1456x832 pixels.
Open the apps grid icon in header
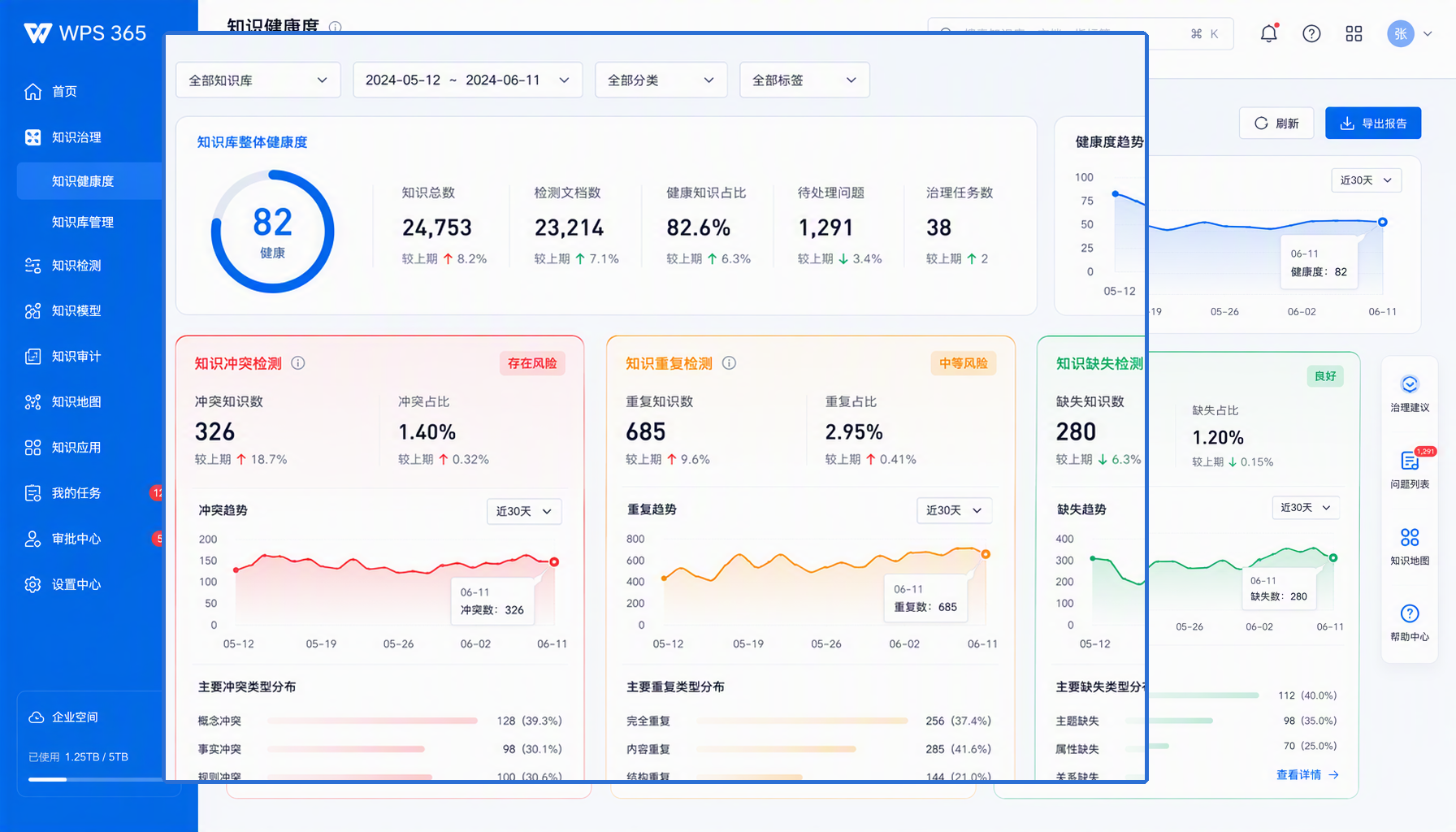coord(1354,33)
